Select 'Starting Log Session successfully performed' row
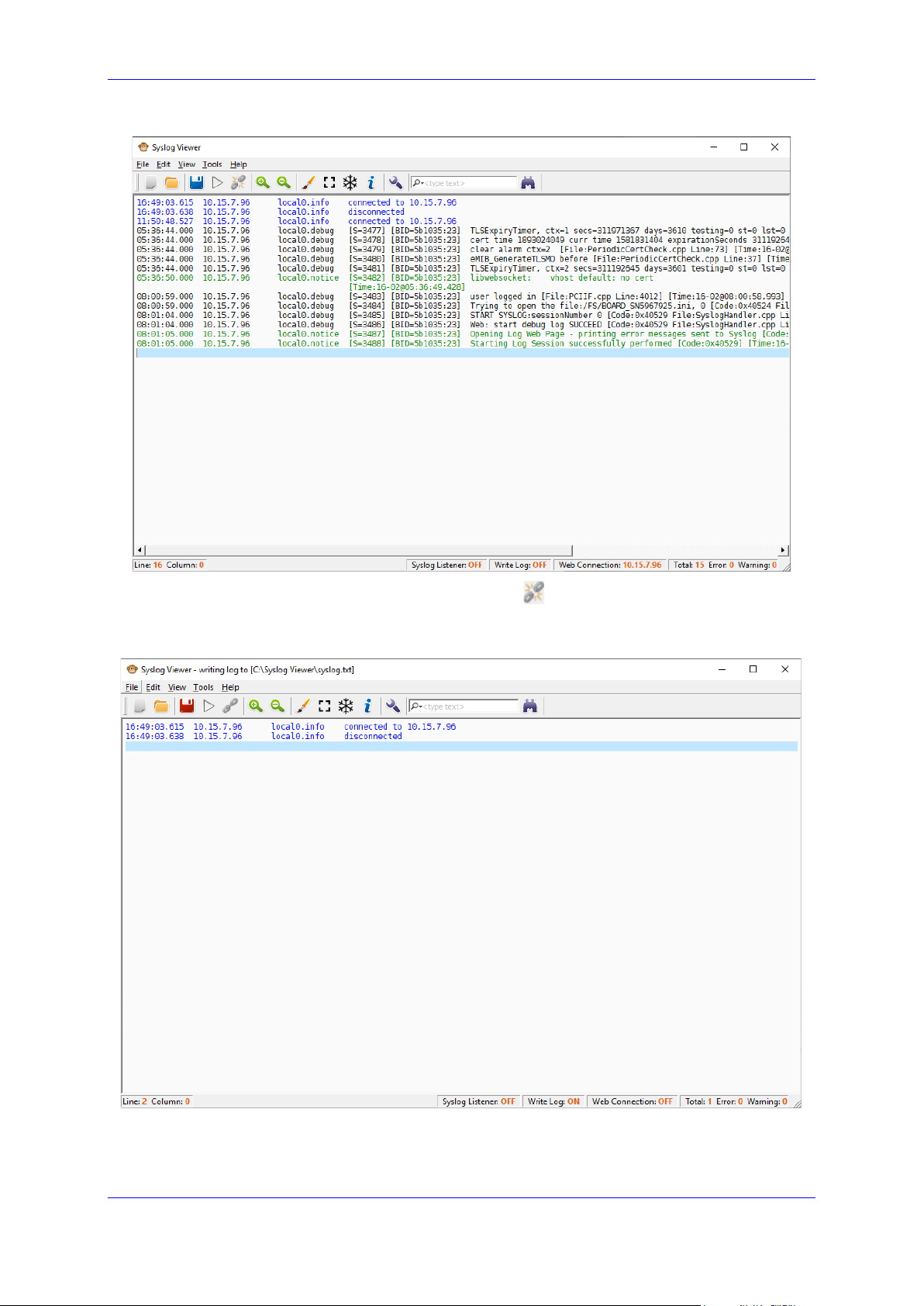 pos(462,344)
